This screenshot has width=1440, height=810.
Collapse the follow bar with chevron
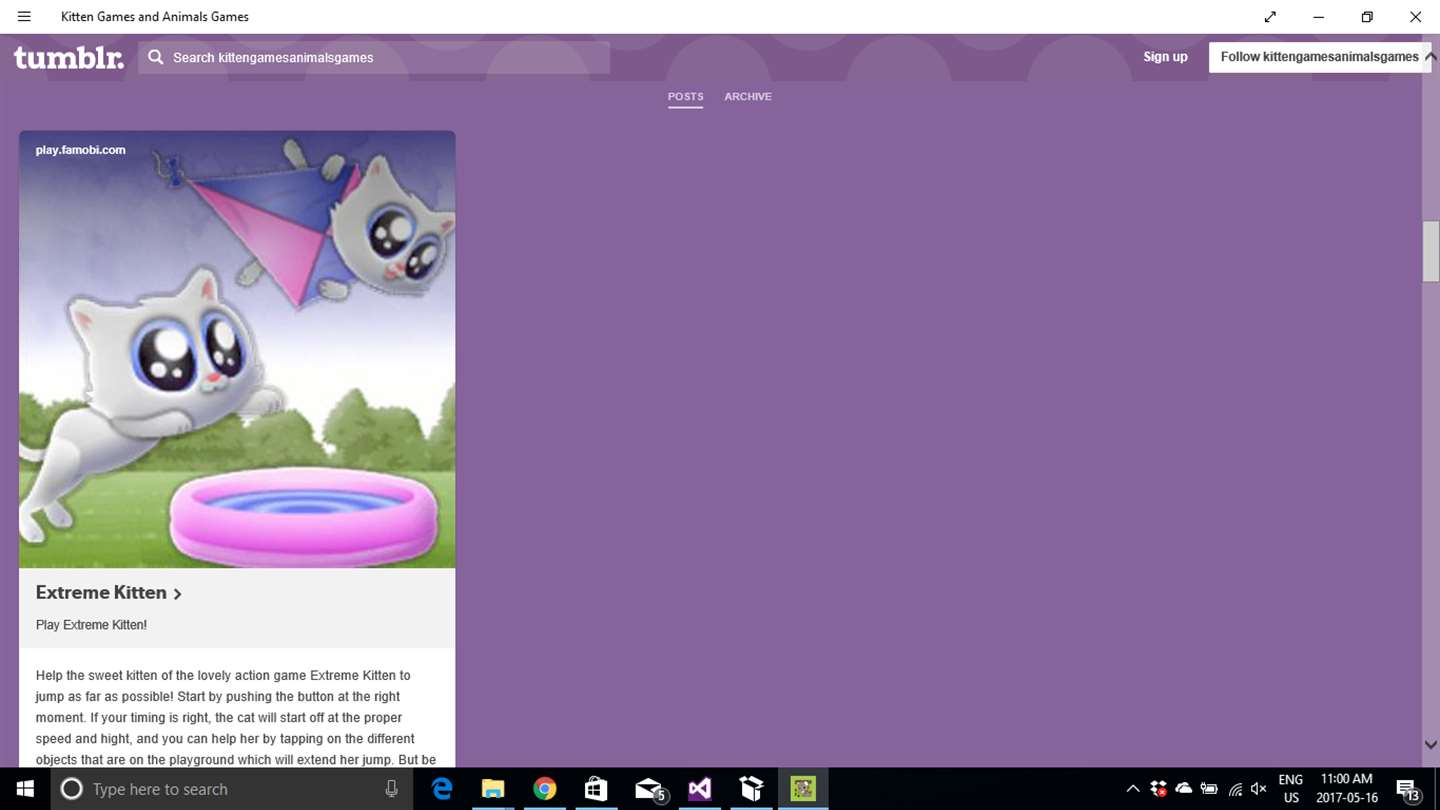[x=1430, y=58]
